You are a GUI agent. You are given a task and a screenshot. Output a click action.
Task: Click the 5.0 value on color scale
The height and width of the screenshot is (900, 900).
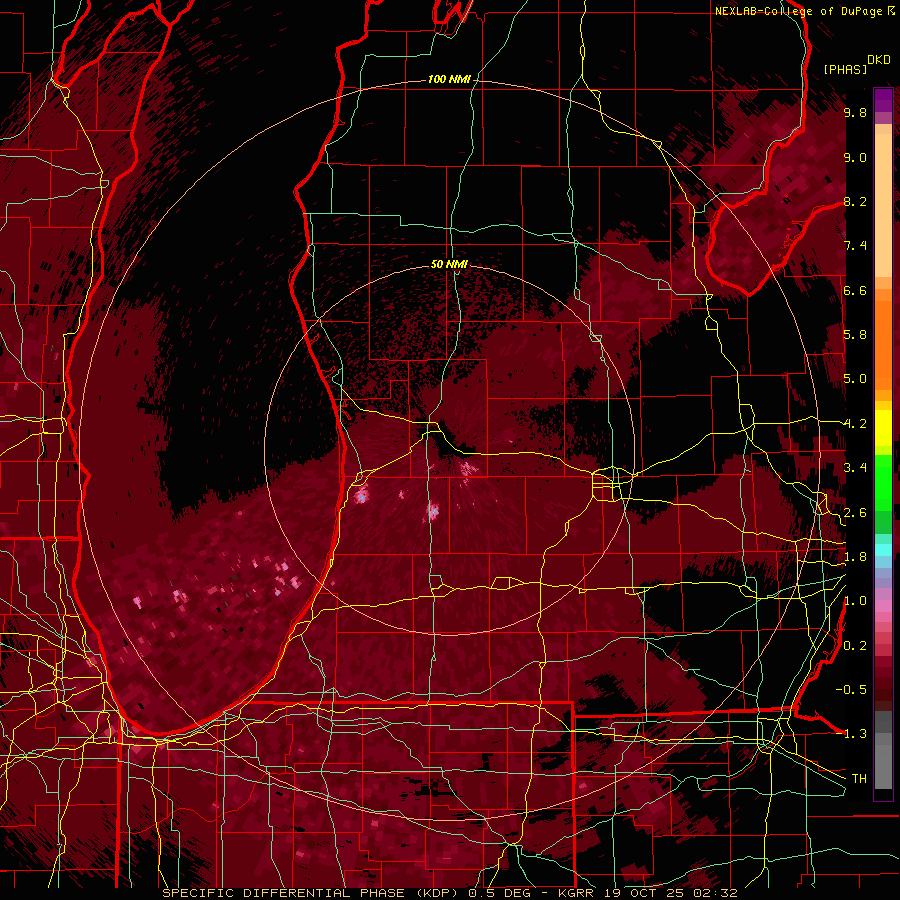(855, 379)
